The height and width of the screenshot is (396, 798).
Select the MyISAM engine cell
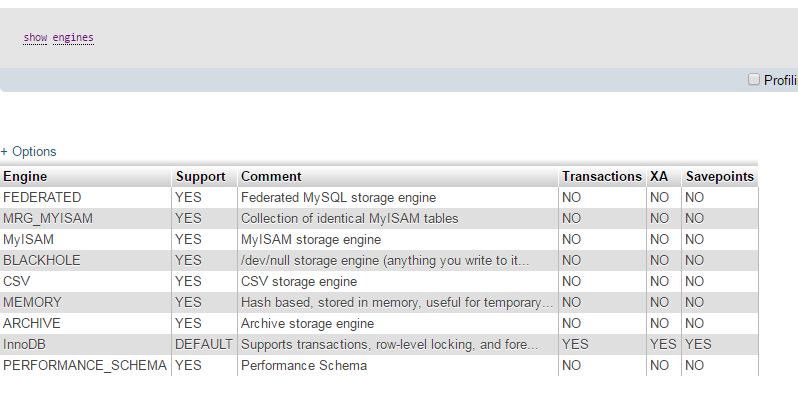[86, 239]
